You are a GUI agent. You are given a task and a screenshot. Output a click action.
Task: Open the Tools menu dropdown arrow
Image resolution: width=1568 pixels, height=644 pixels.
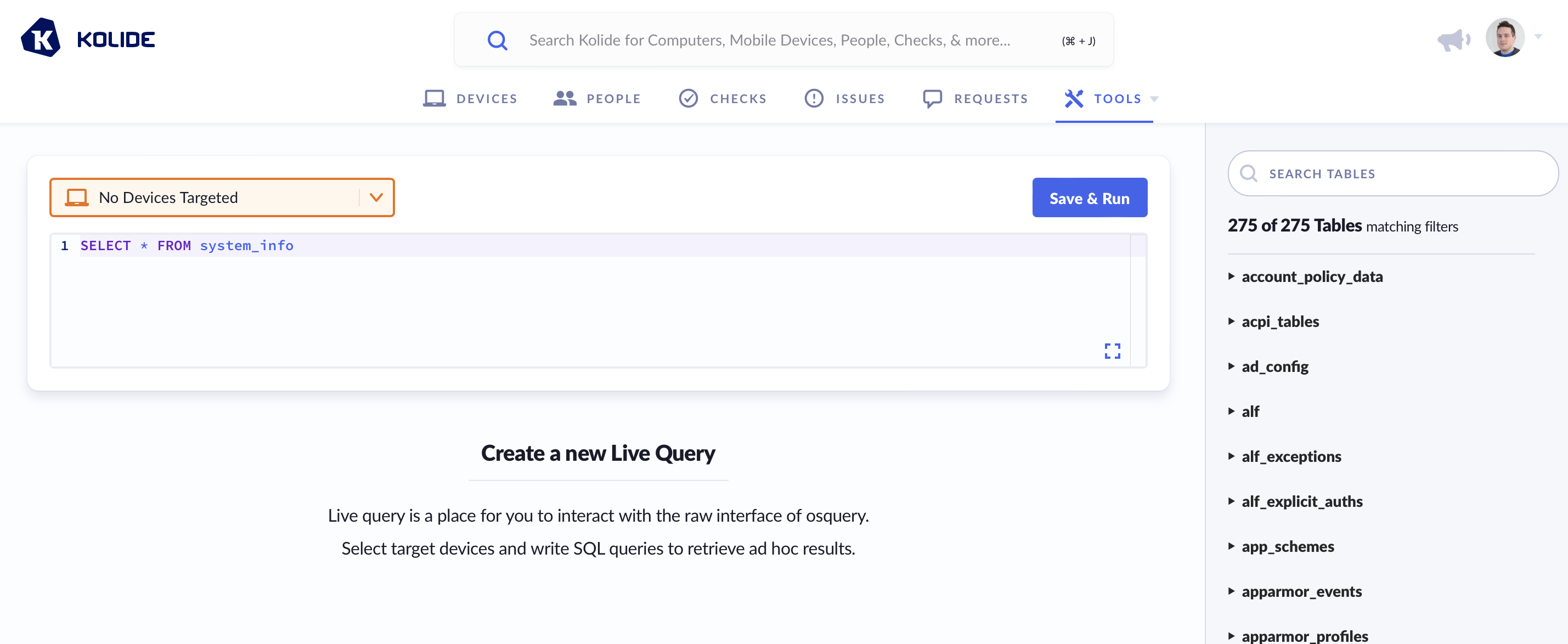tap(1154, 99)
